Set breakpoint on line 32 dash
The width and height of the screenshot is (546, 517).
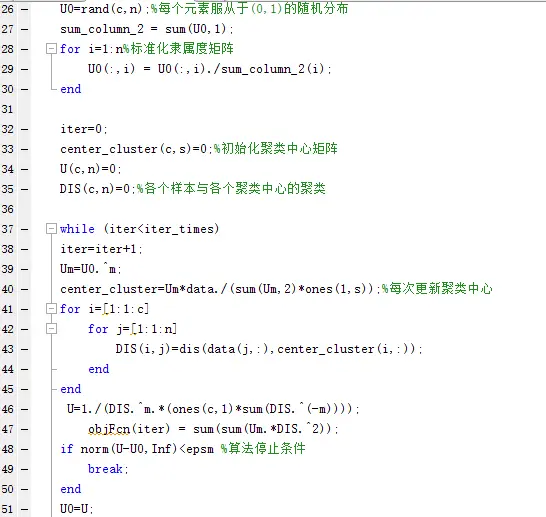coord(24,130)
